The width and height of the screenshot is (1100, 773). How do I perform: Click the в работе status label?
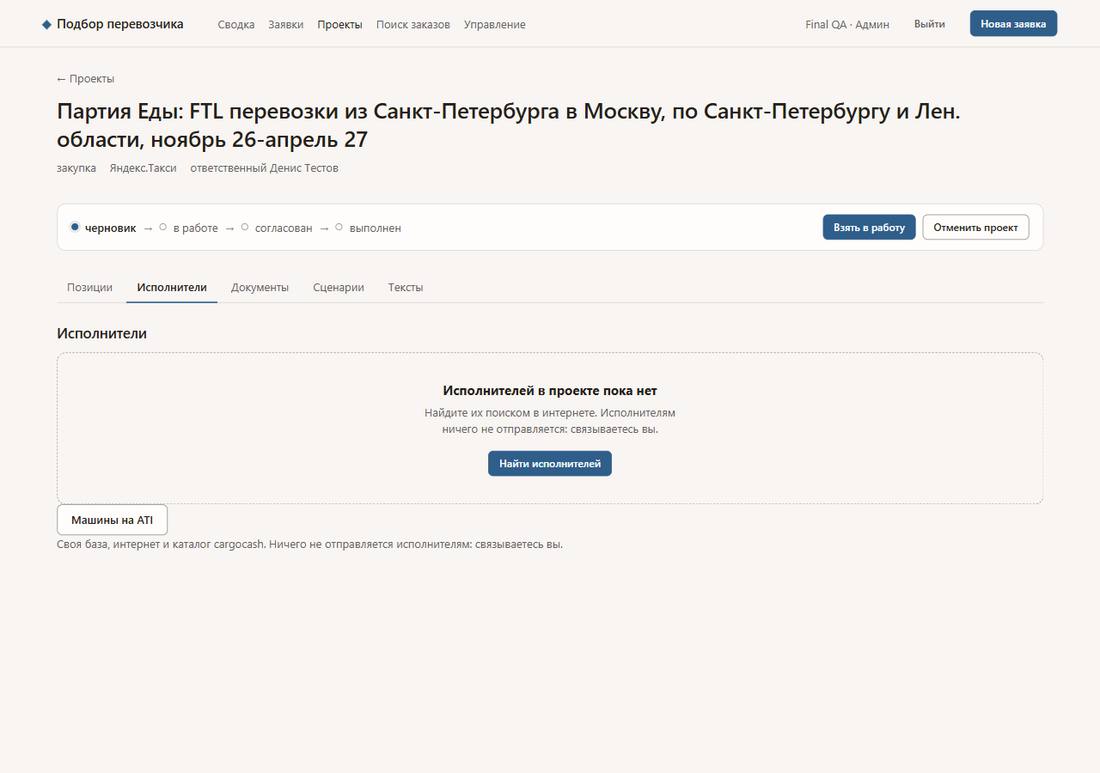(195, 228)
